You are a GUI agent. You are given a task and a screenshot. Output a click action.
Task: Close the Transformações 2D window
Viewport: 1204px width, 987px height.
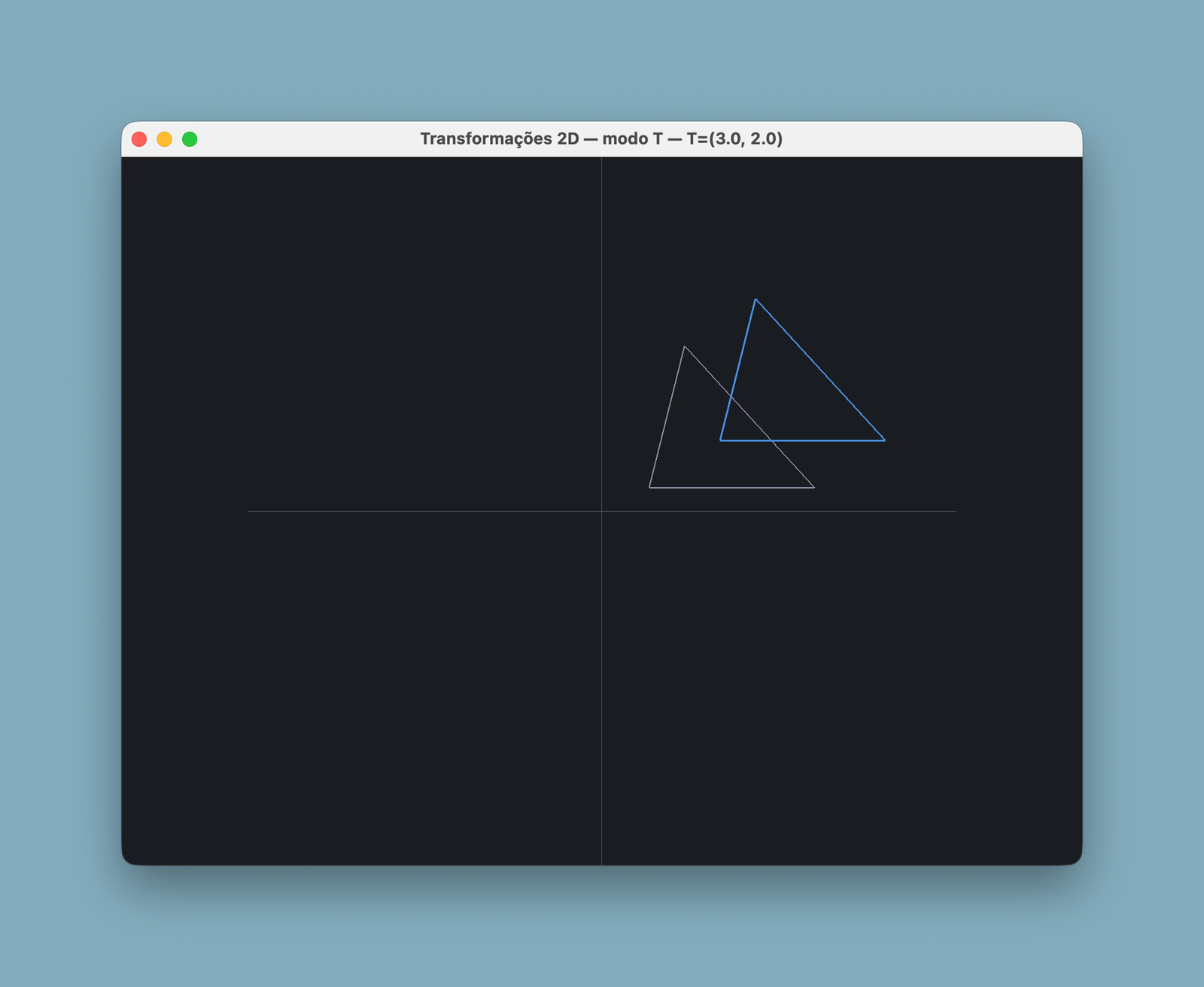tap(139, 139)
